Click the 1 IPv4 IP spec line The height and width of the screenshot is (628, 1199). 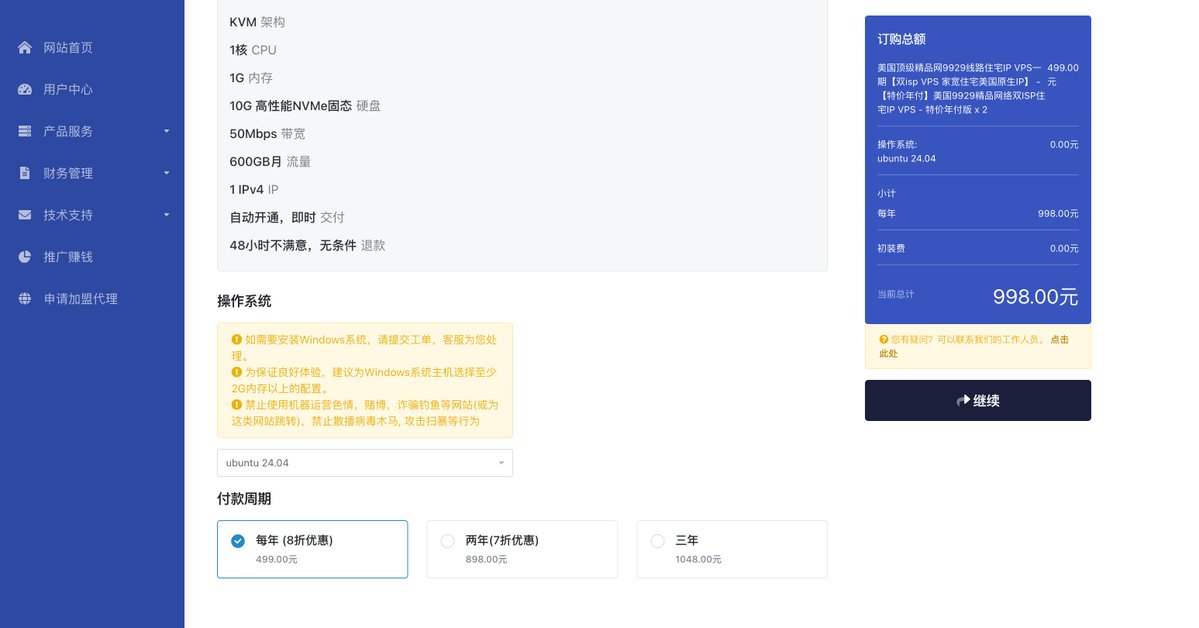coord(254,190)
